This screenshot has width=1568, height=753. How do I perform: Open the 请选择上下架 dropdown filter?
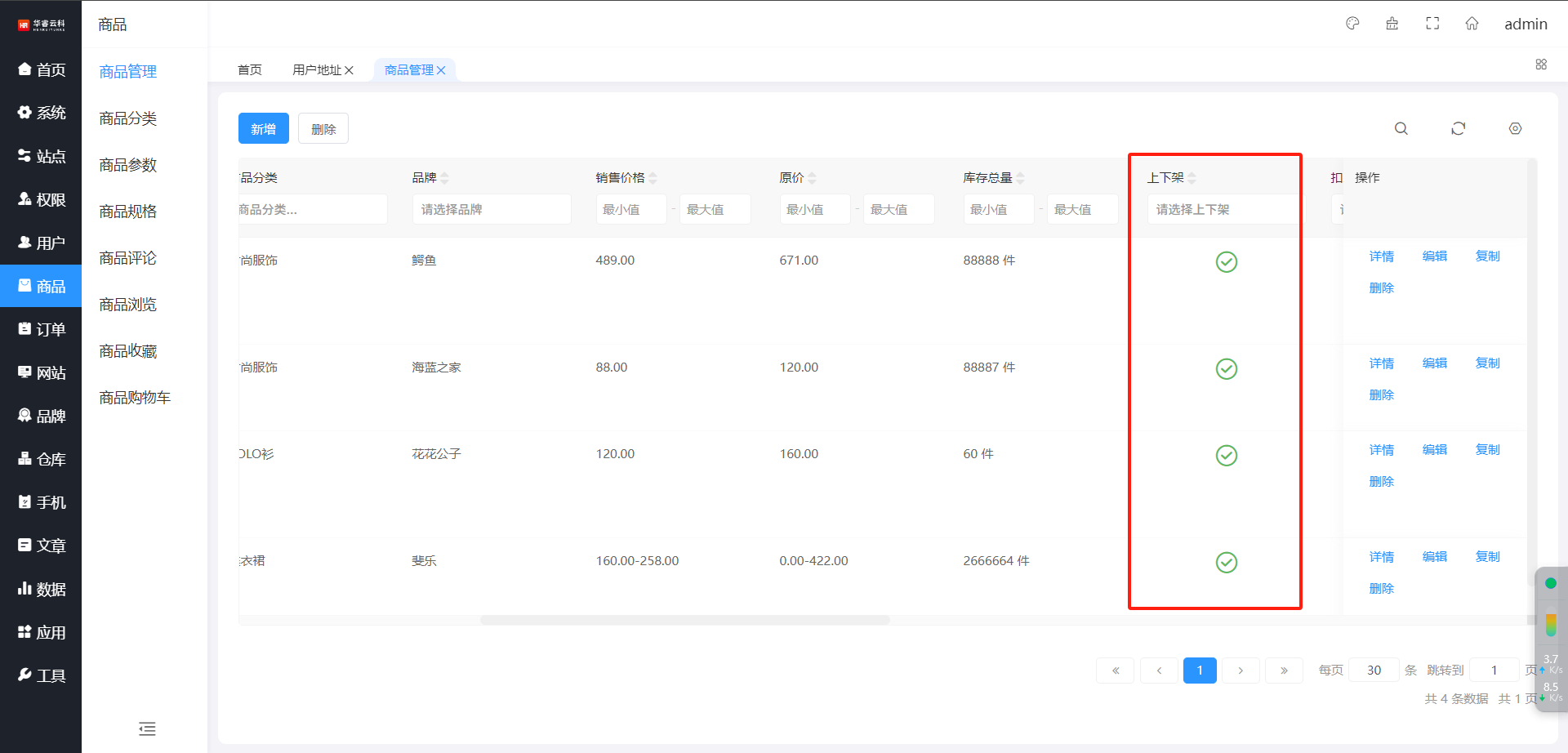pos(1220,210)
